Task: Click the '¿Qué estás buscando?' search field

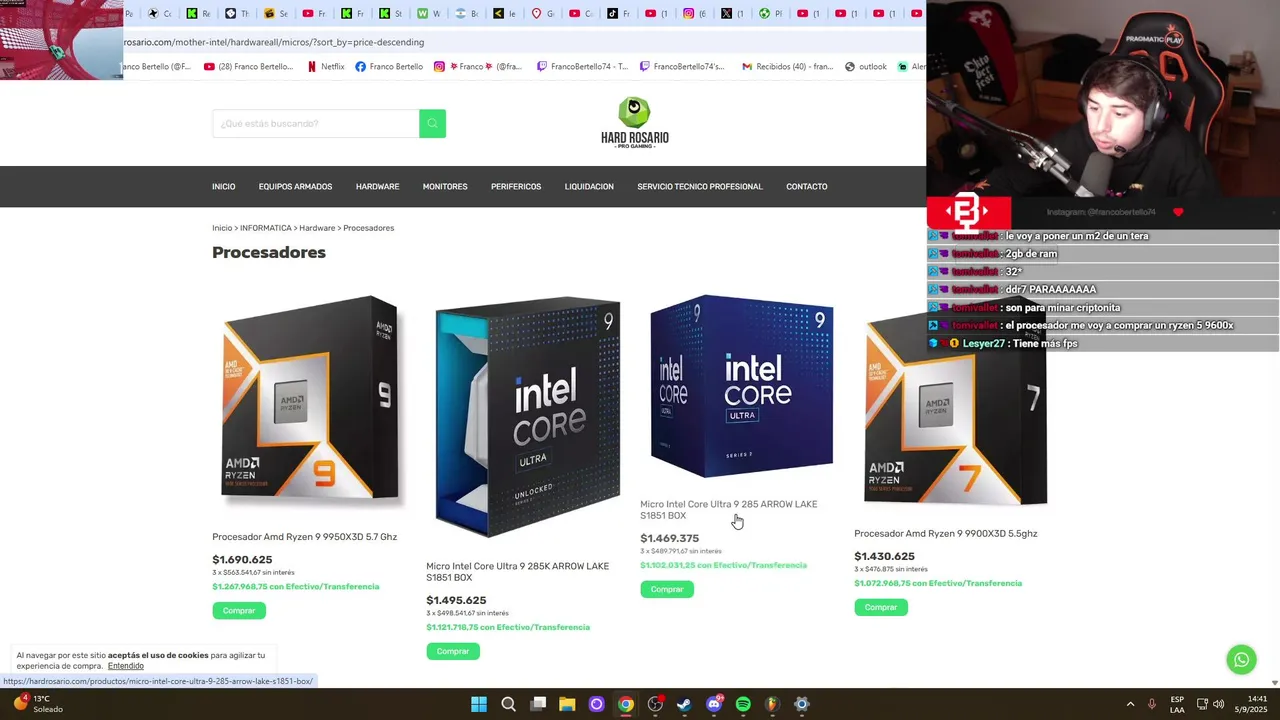Action: pos(316,123)
